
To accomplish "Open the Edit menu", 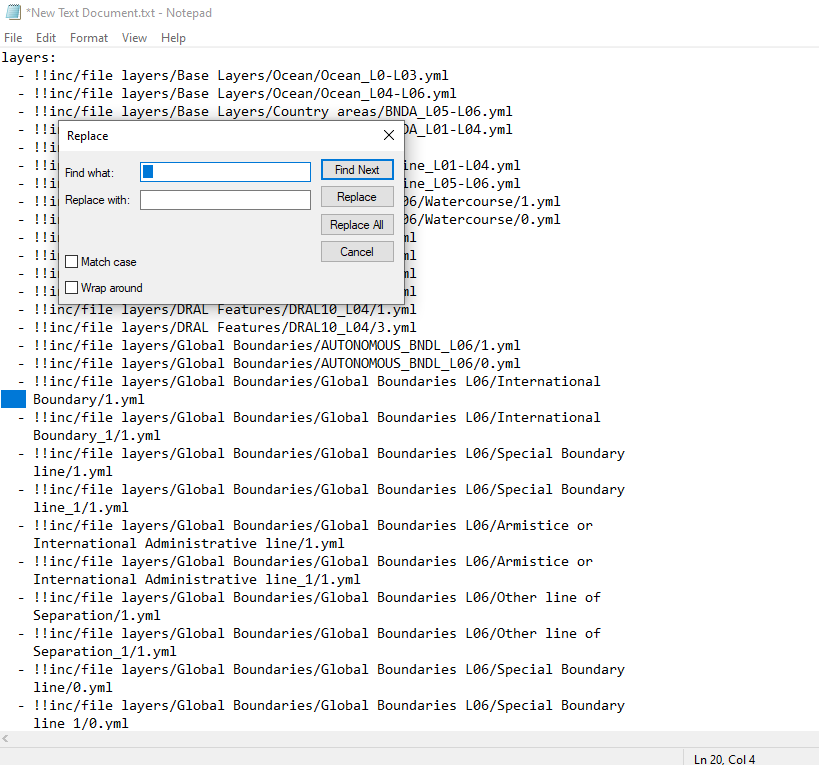I will pos(46,38).
